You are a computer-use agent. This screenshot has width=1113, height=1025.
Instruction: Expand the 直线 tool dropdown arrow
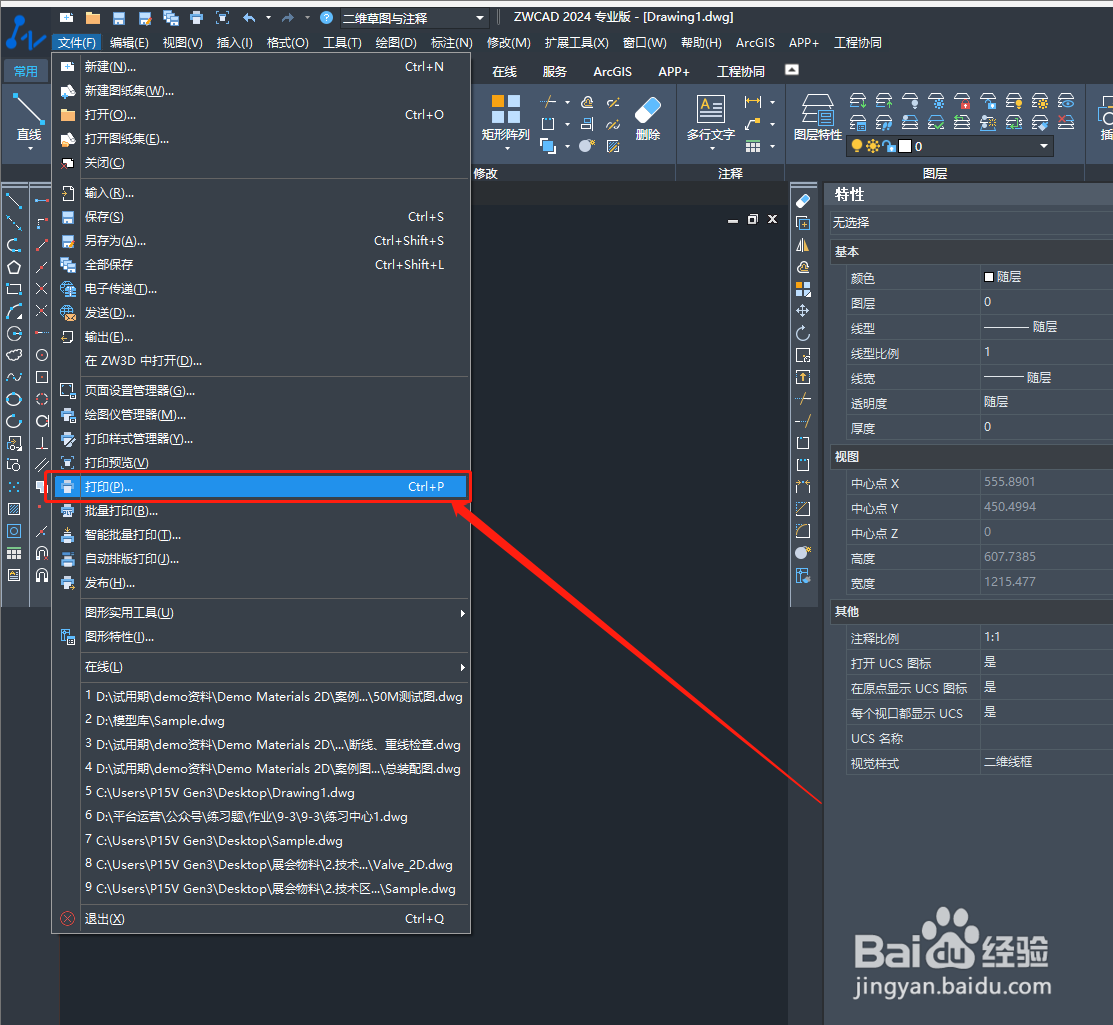(30, 149)
